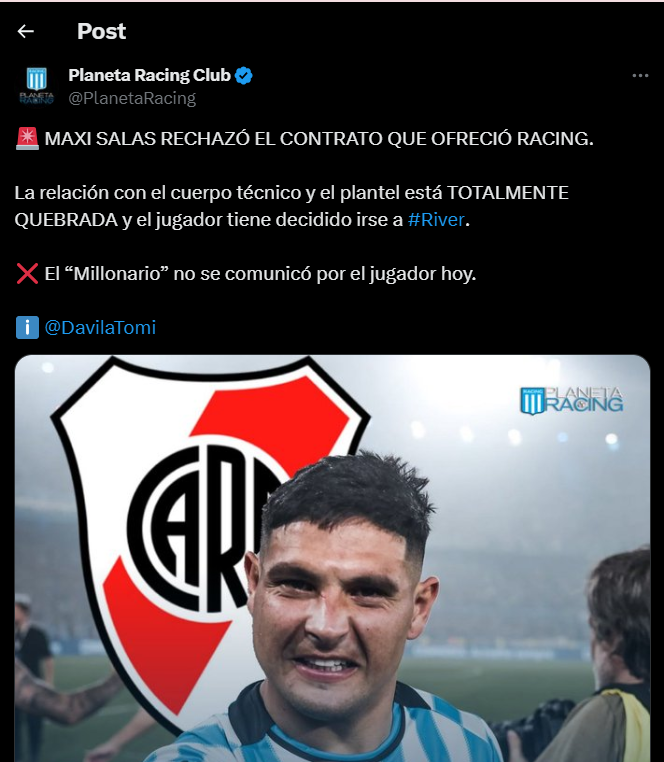Click Planeta Racing watermark logo in image
This screenshot has width=664, height=762.
pos(572,400)
